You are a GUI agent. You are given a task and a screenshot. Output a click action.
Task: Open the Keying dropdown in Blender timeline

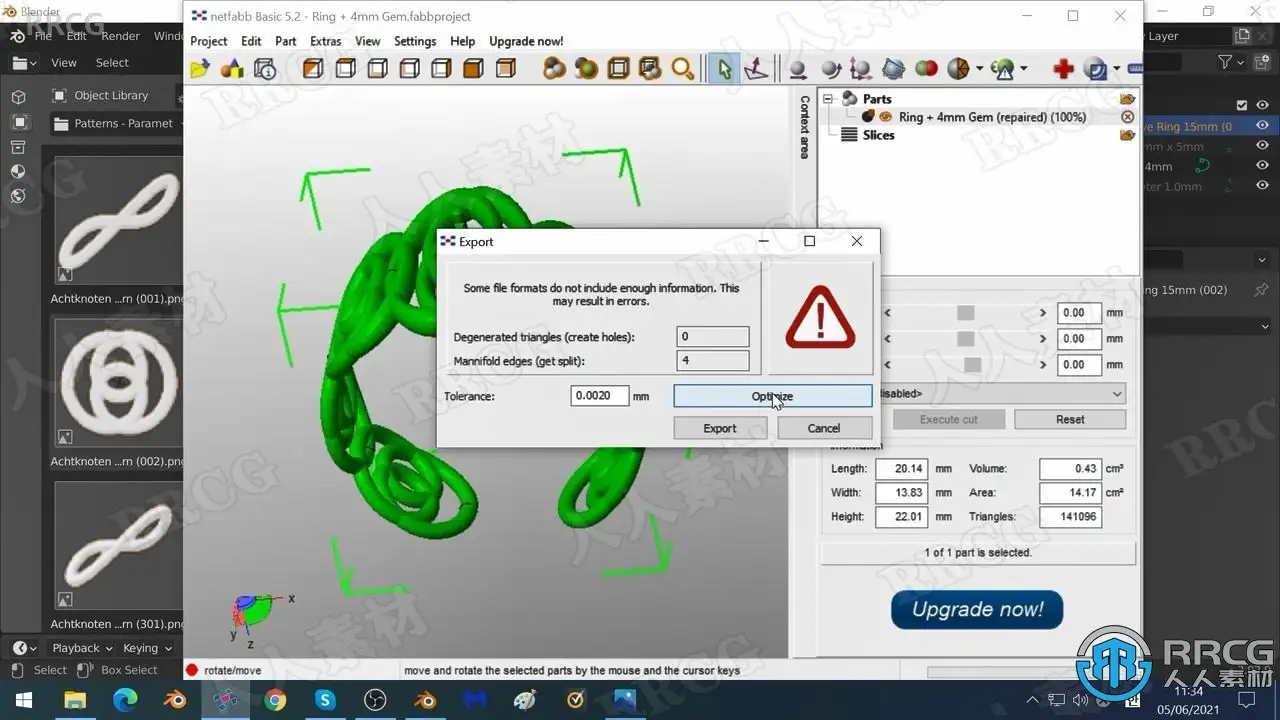[147, 648]
